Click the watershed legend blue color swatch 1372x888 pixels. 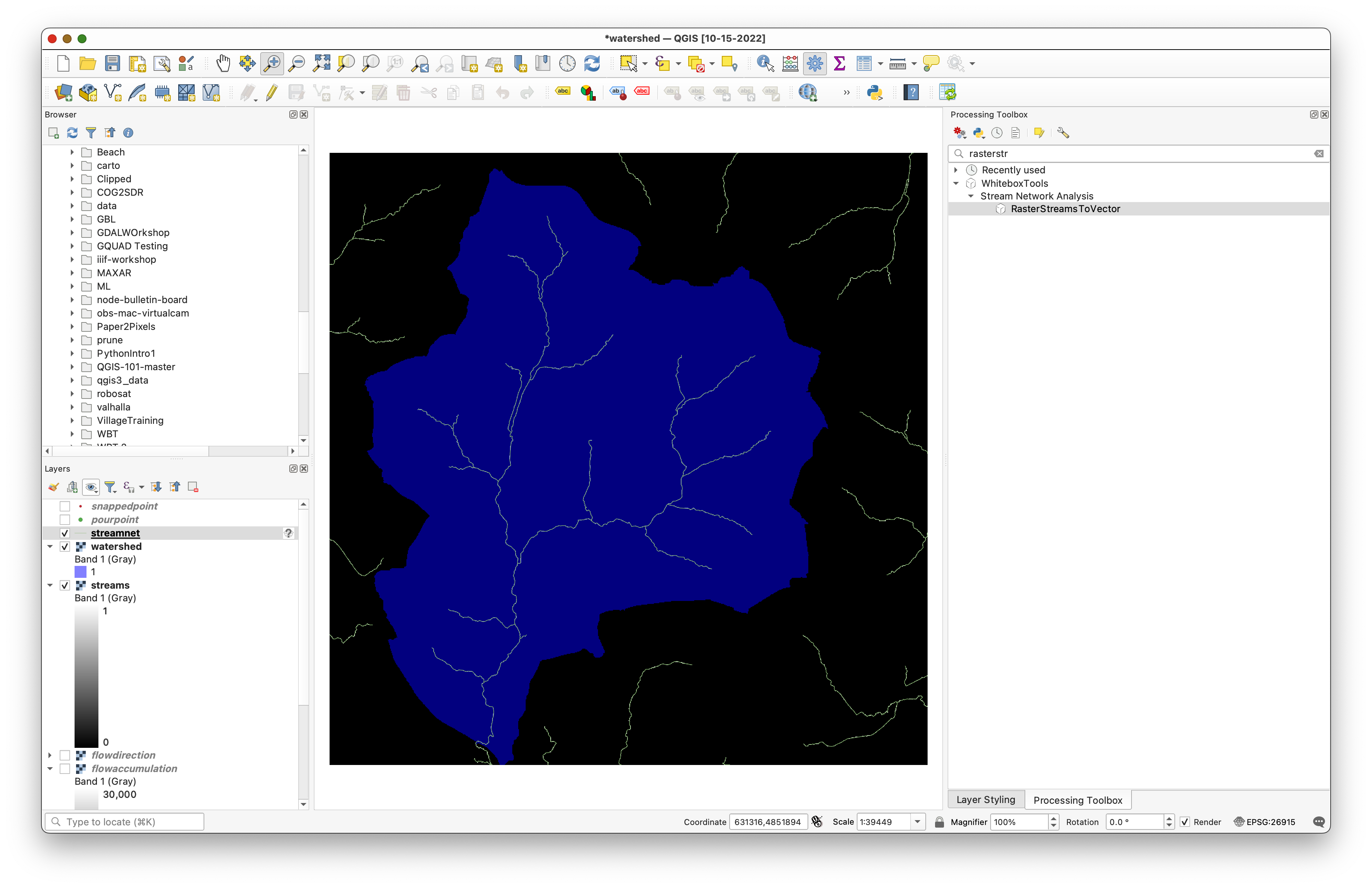tap(81, 571)
